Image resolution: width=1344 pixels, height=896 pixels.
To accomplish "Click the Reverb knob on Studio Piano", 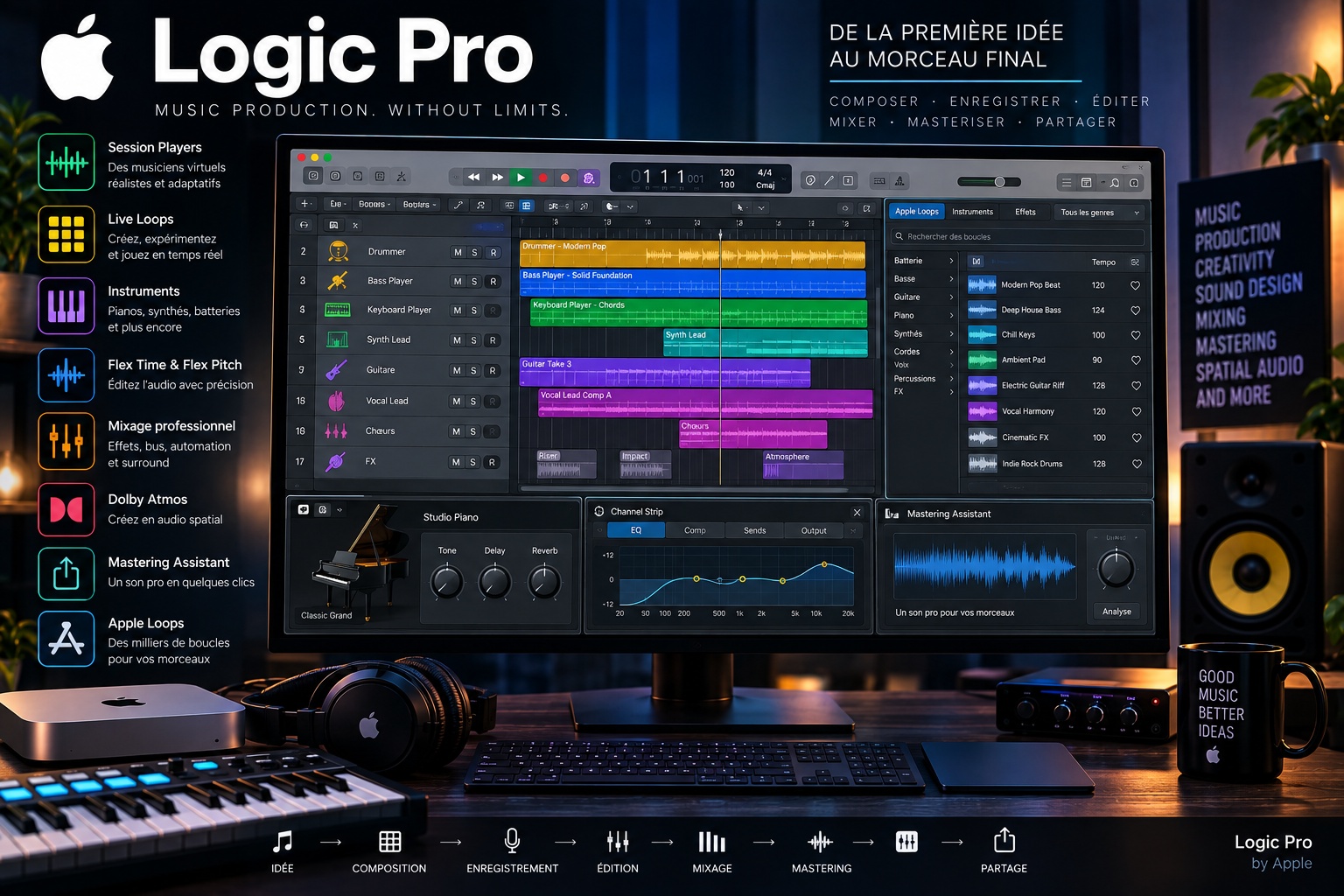I will (x=544, y=581).
